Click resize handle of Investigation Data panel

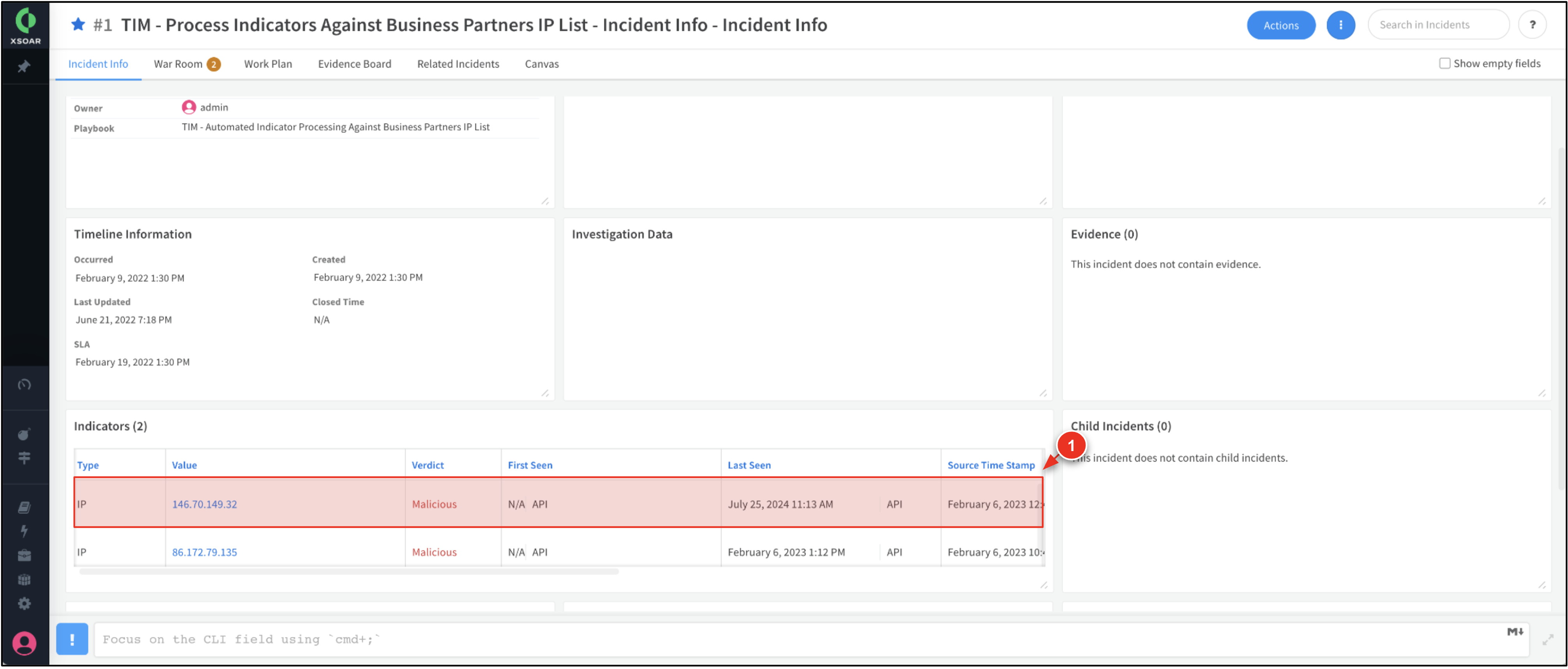(x=1043, y=393)
